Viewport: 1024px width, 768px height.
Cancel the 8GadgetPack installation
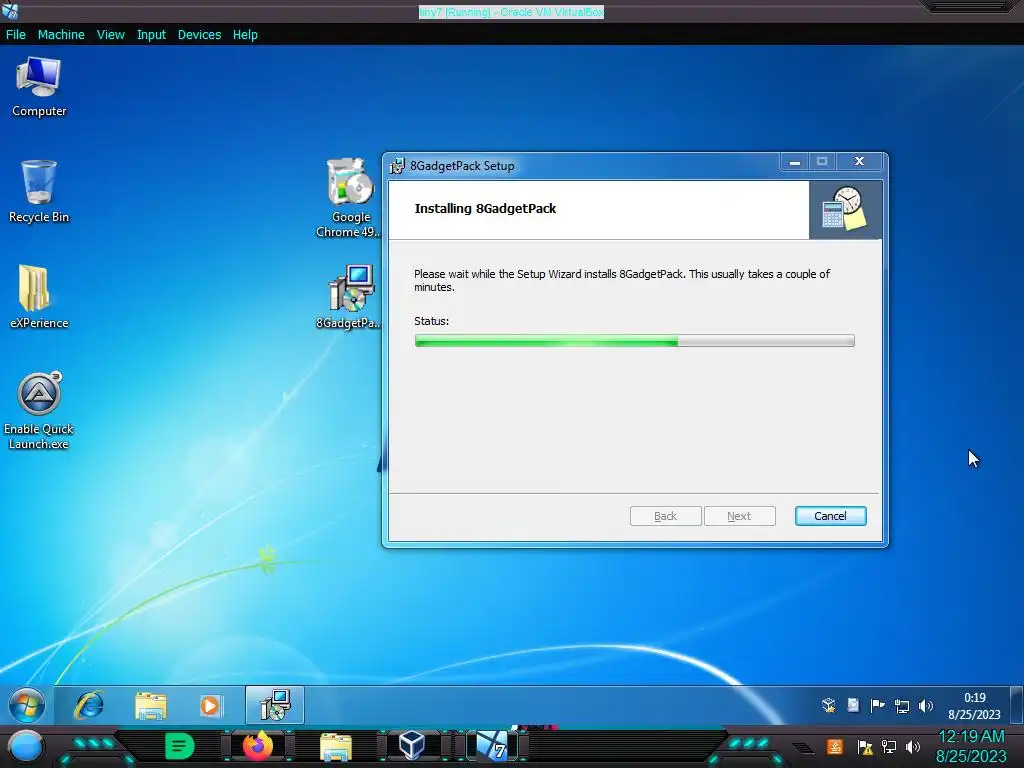pos(830,516)
